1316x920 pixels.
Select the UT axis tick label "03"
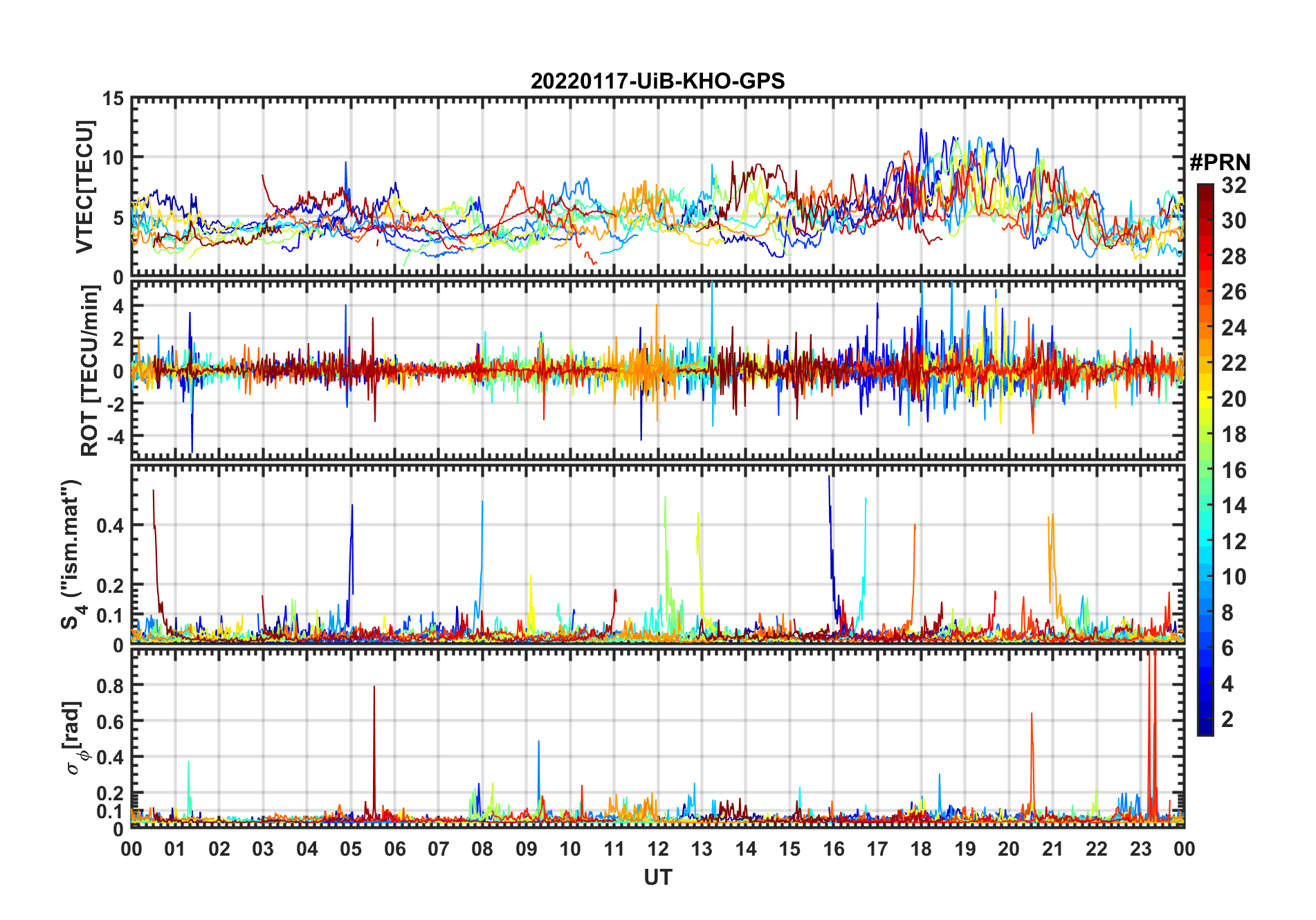(263, 849)
